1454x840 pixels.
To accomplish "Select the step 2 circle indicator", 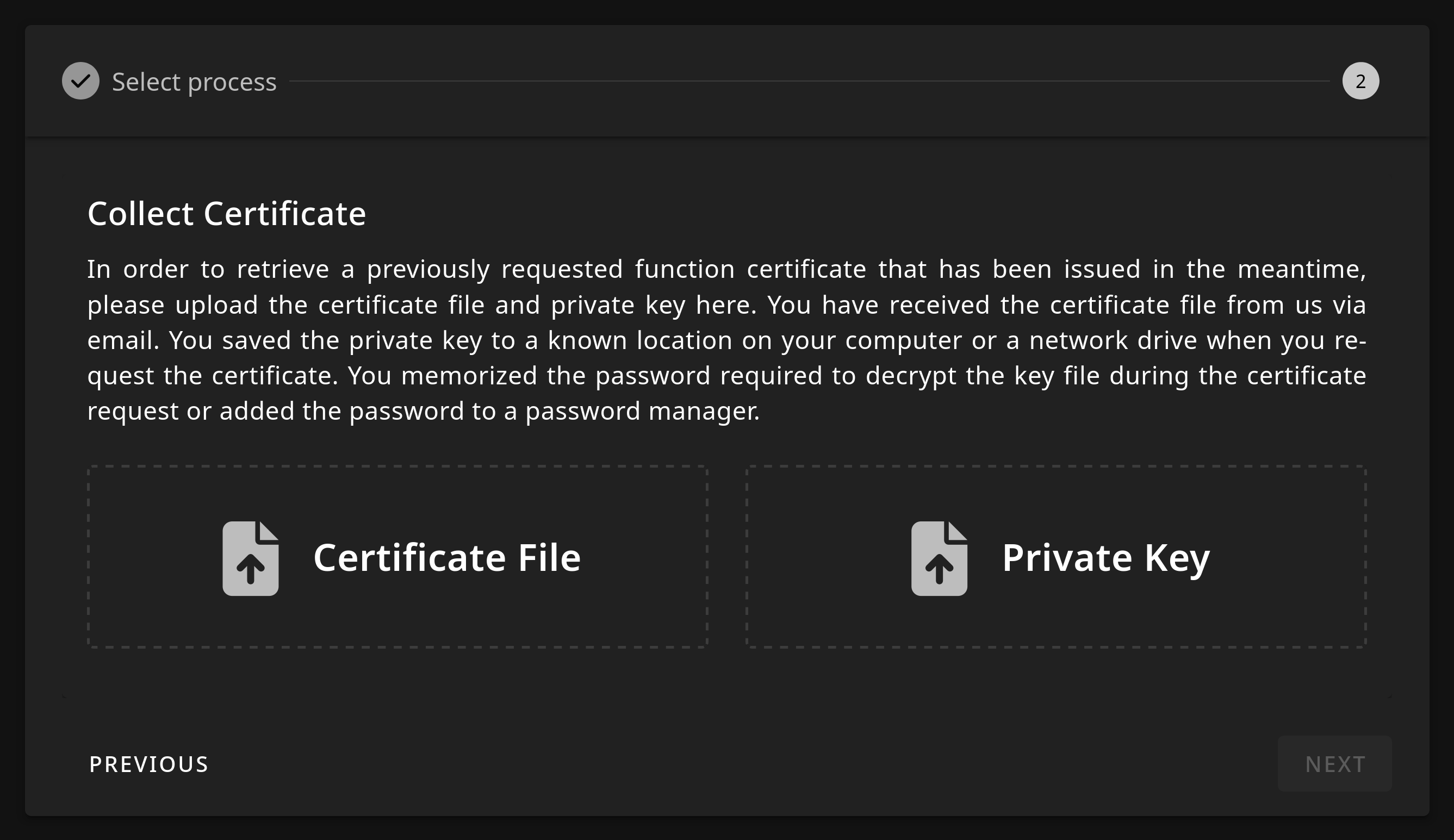I will [1360, 81].
